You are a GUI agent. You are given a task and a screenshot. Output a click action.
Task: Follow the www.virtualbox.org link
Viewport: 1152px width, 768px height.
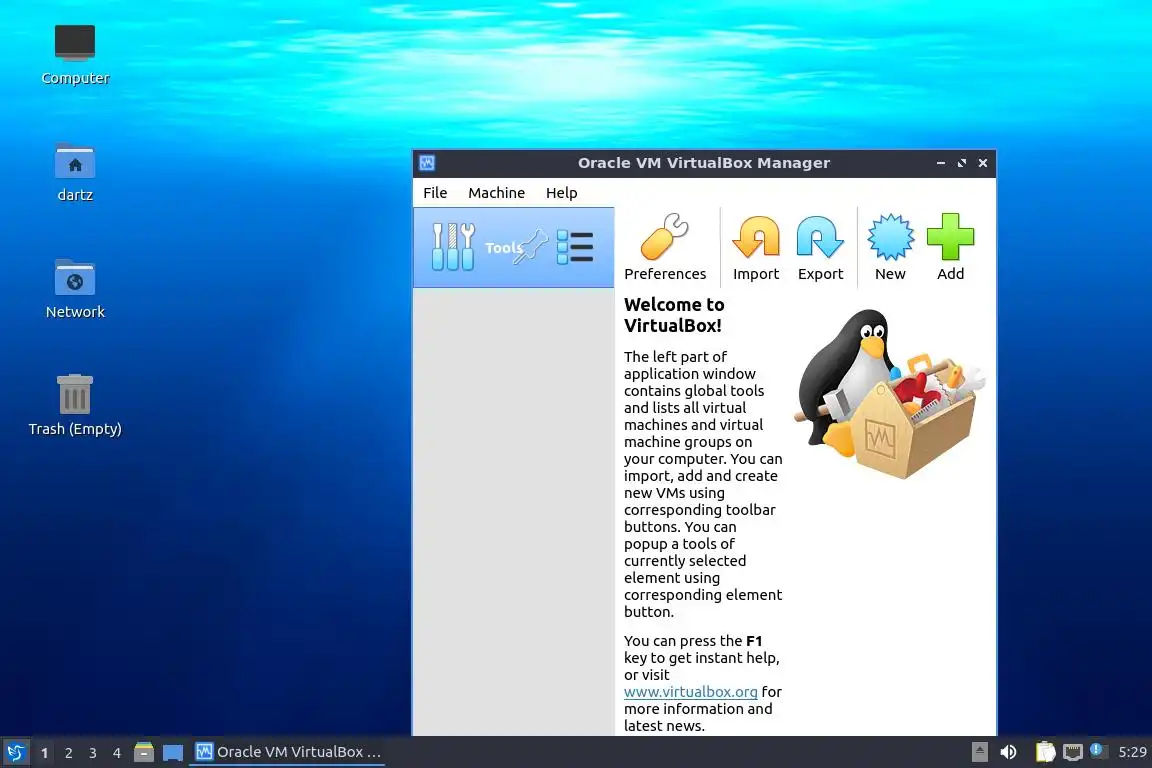click(x=691, y=692)
